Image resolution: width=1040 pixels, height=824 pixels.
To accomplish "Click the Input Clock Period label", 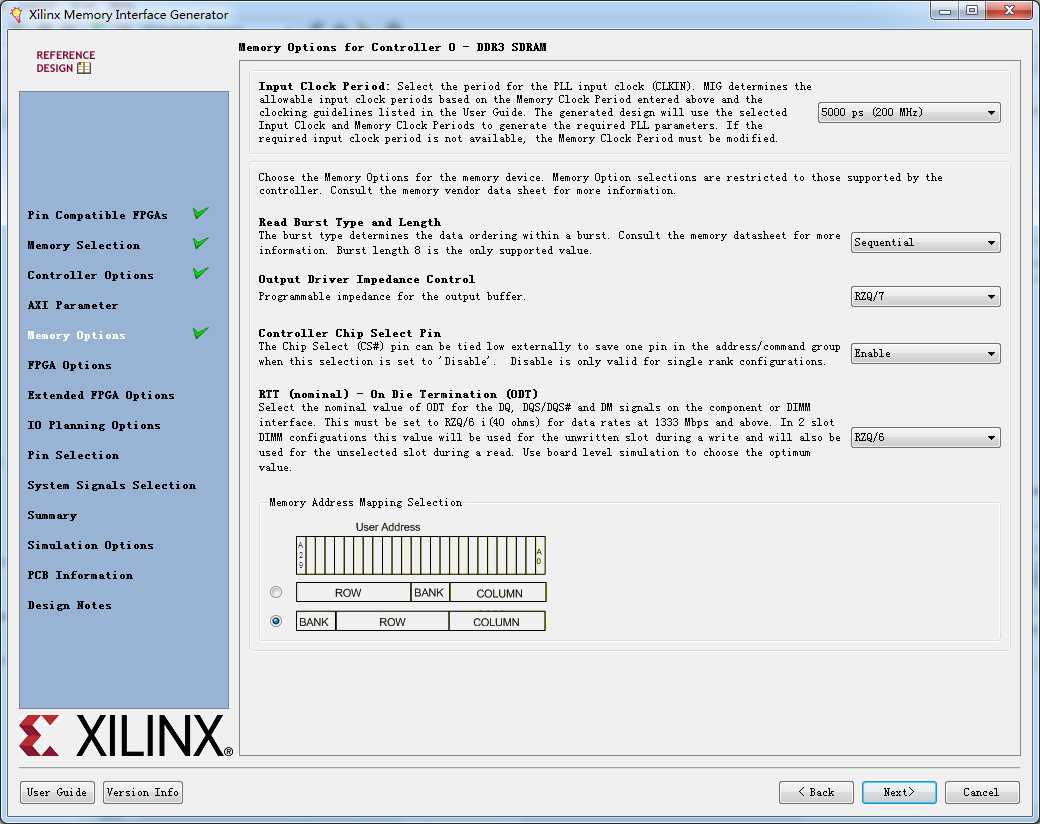I will click(324, 86).
